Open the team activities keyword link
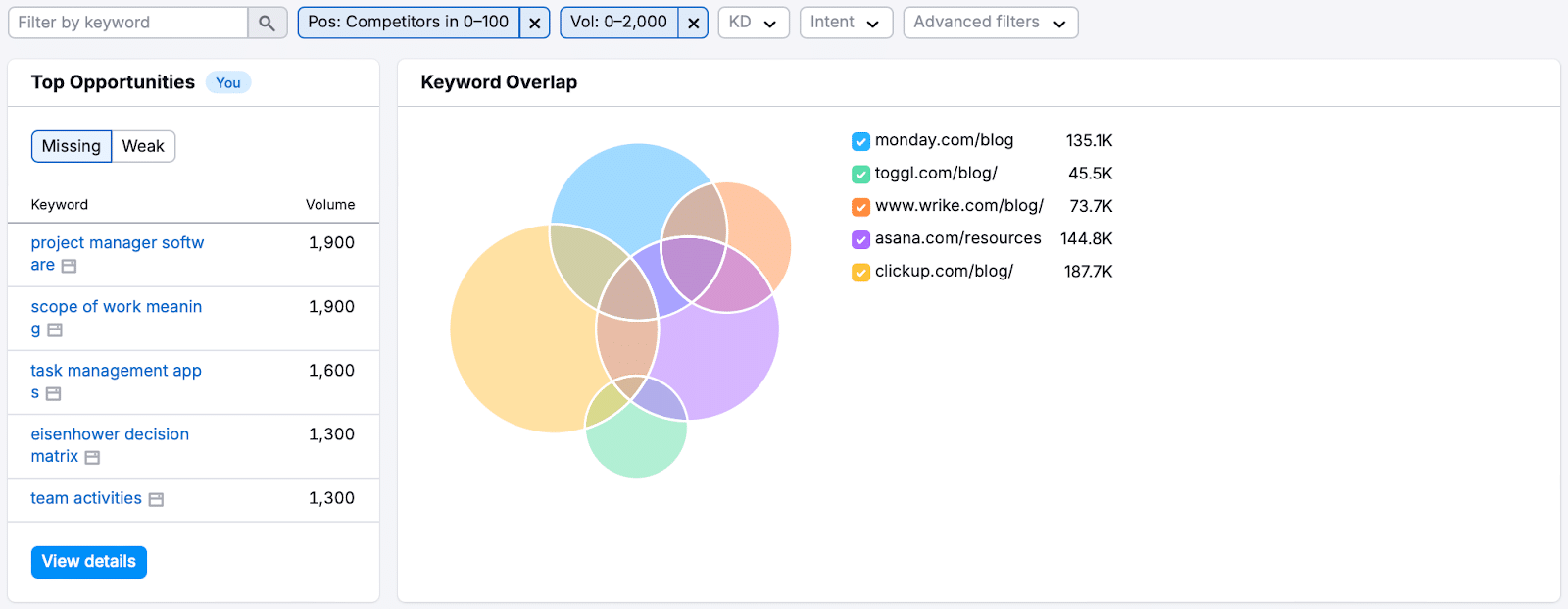The height and width of the screenshot is (609, 1568). [x=86, y=498]
